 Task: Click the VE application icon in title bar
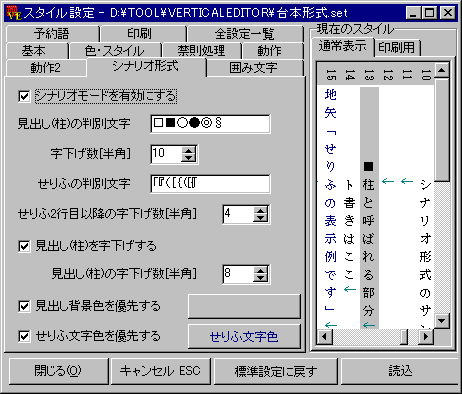[14, 13]
